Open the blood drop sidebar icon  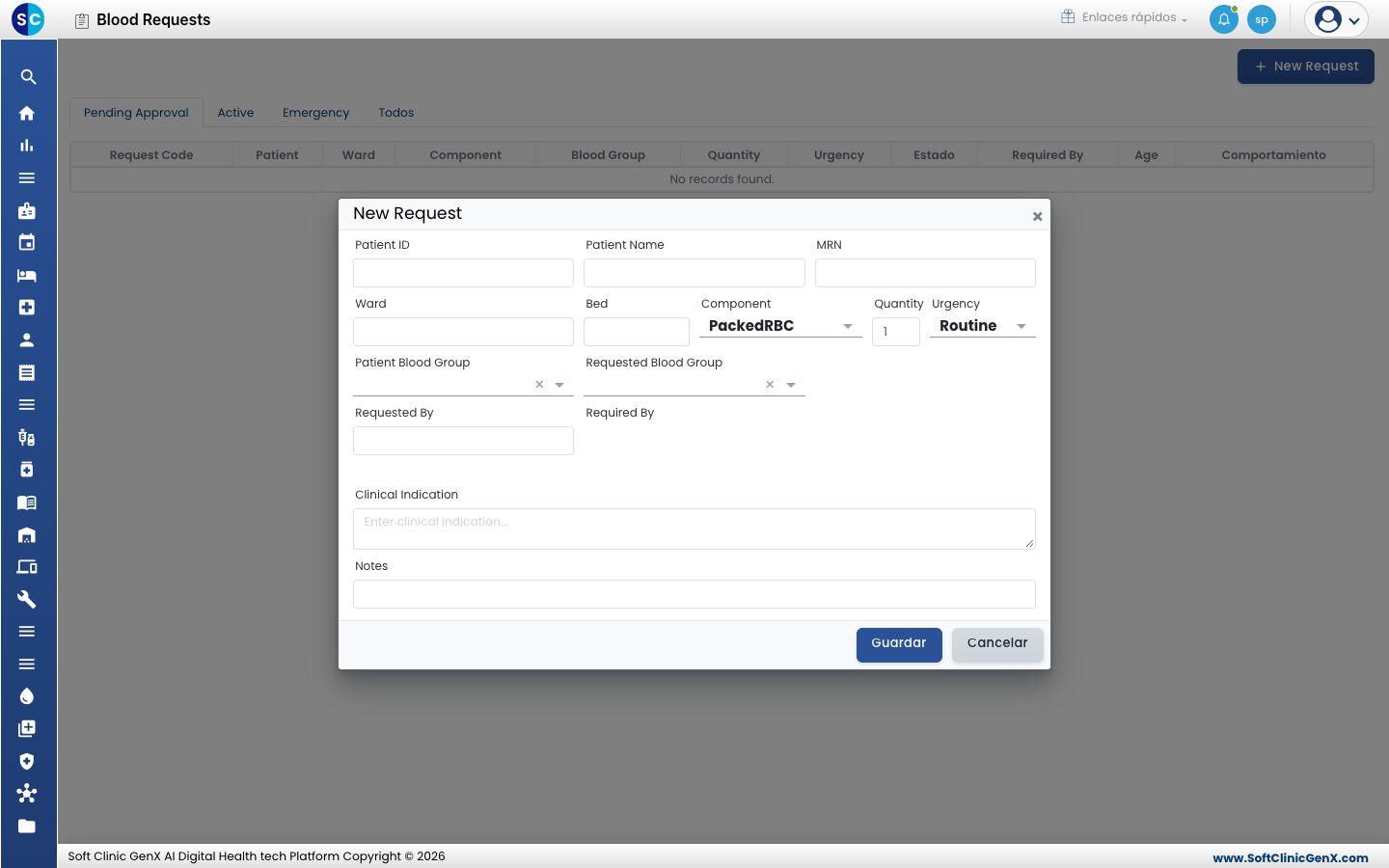pyautogui.click(x=27, y=696)
